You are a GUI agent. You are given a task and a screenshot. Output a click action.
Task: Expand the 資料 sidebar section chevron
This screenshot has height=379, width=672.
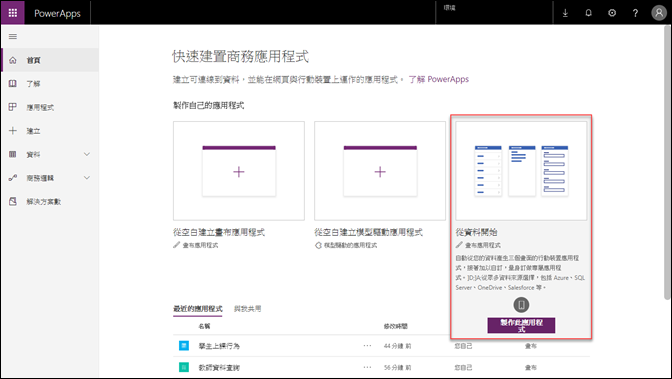(x=87, y=154)
